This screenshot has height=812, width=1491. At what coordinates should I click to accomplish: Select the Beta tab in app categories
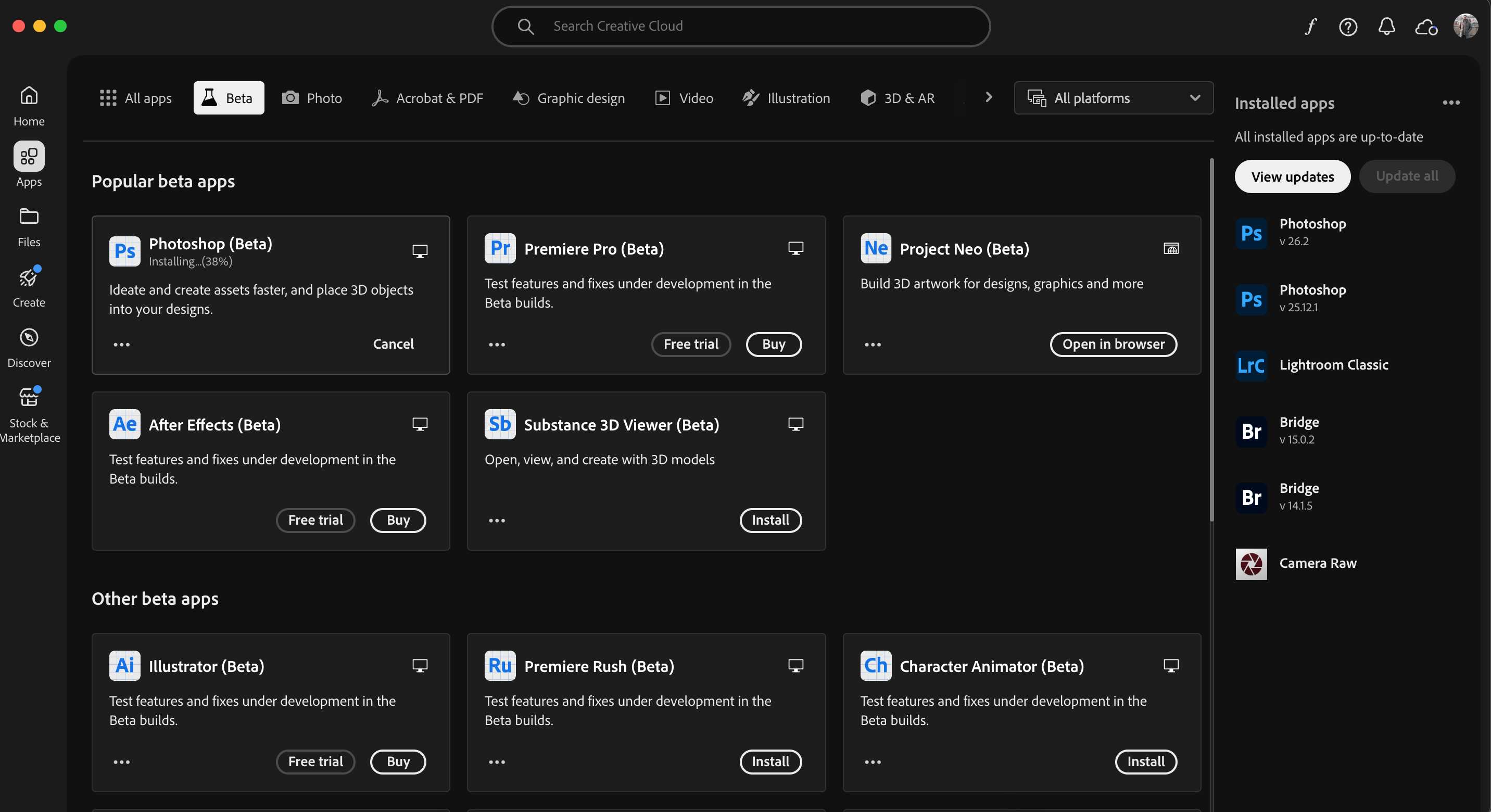(x=228, y=97)
